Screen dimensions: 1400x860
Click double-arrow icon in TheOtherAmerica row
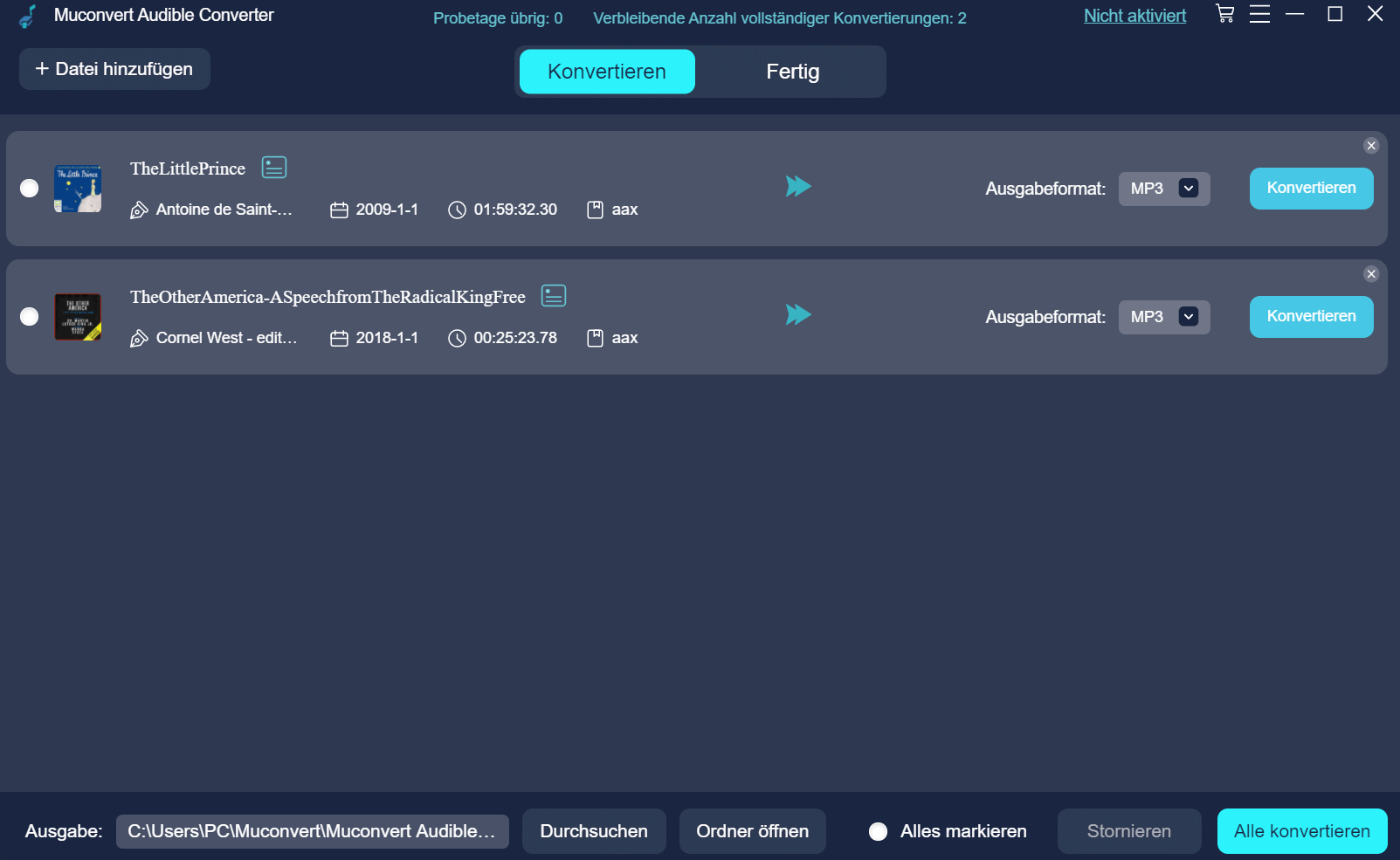click(x=798, y=314)
